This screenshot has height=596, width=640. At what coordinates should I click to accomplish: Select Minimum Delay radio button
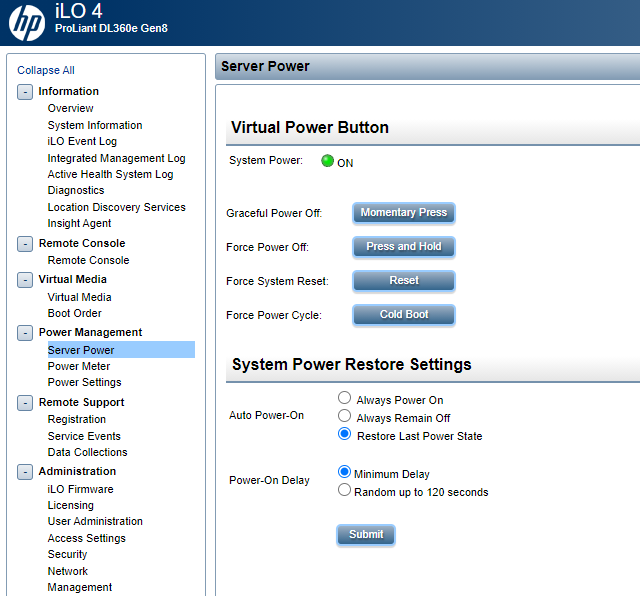[x=344, y=472]
